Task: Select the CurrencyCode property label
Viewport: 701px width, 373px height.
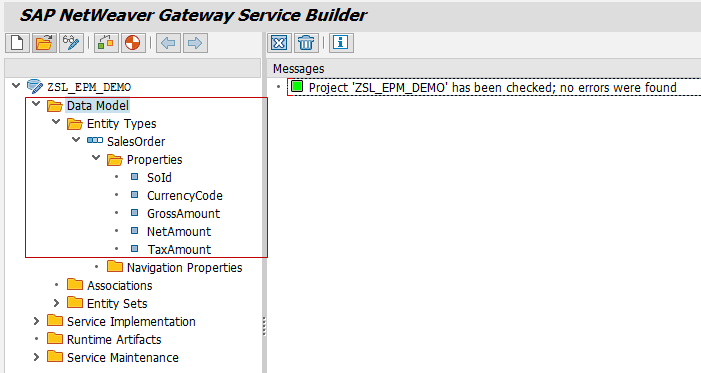Action: tap(185, 195)
